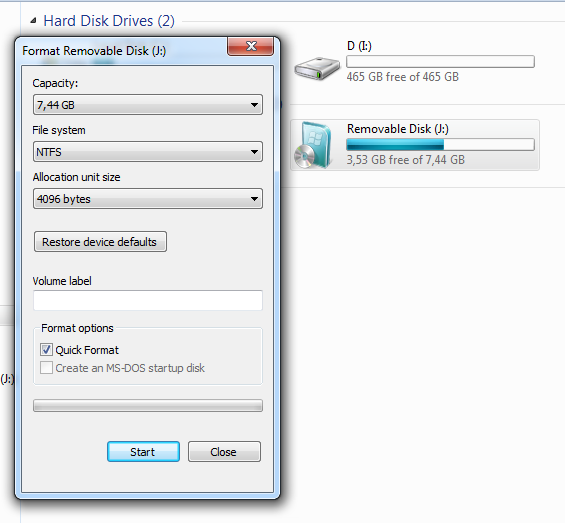Click the 'Removable Disk (J:)' drive name
The image size is (565, 523).
pyautogui.click(x=398, y=129)
